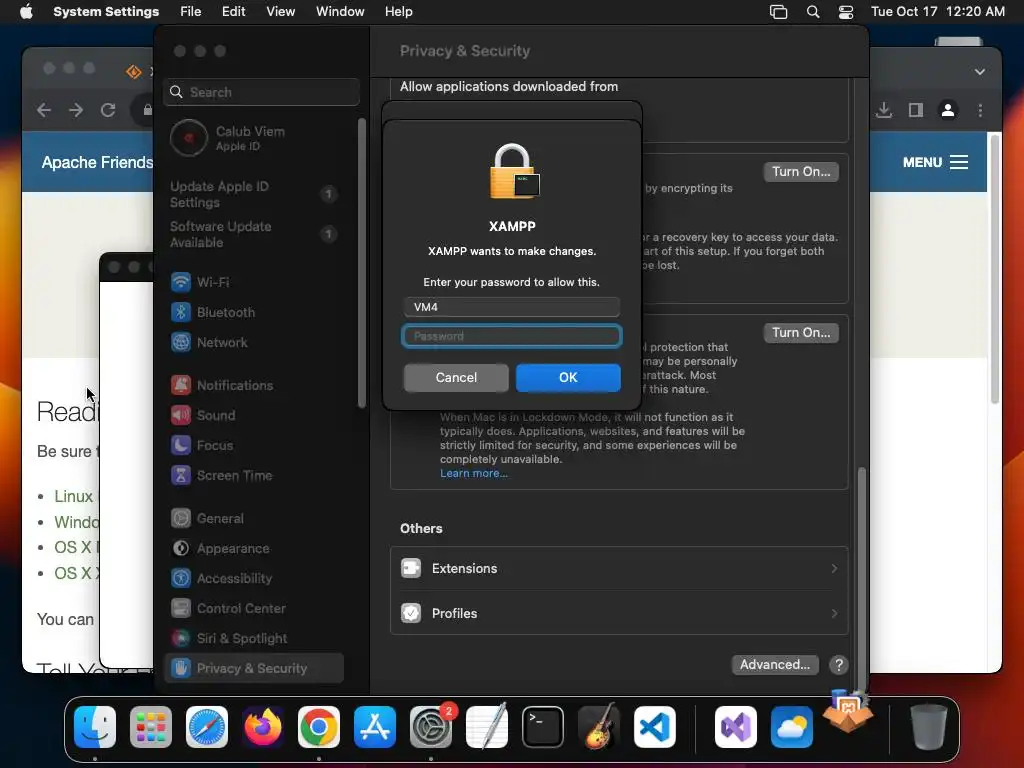Image resolution: width=1024 pixels, height=768 pixels.
Task: Click the Wi-Fi icon in Settings sidebar
Action: pos(181,282)
